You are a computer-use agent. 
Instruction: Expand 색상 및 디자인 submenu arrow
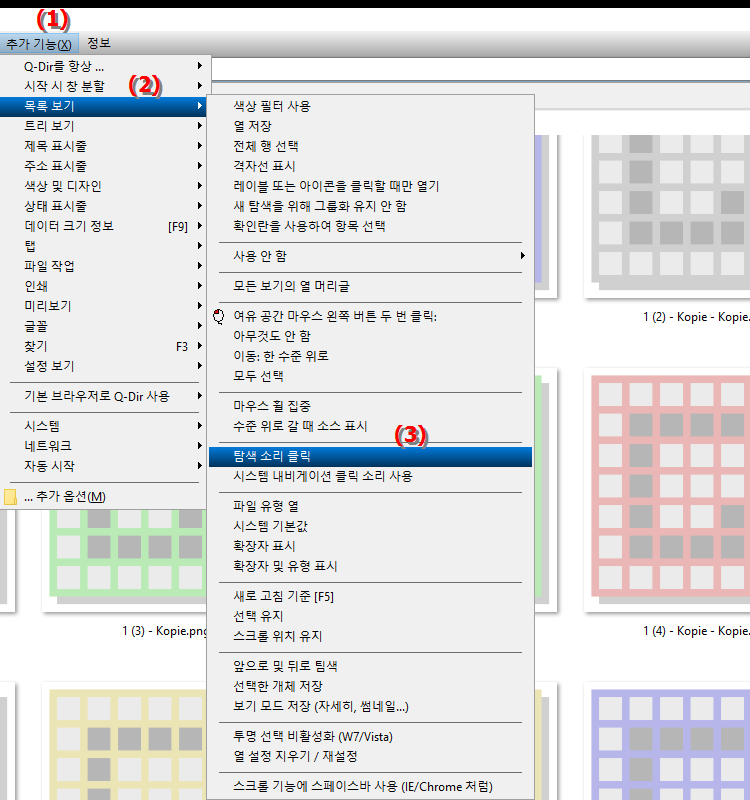click(x=199, y=186)
